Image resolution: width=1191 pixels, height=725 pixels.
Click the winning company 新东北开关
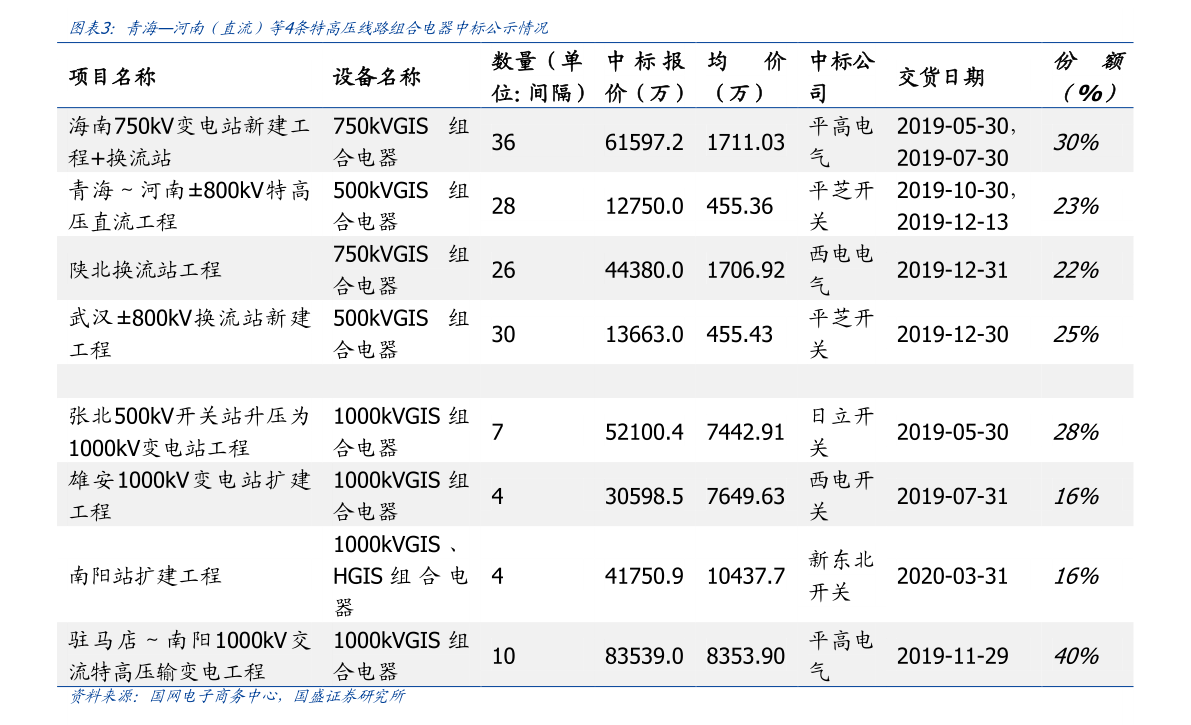(x=842, y=575)
